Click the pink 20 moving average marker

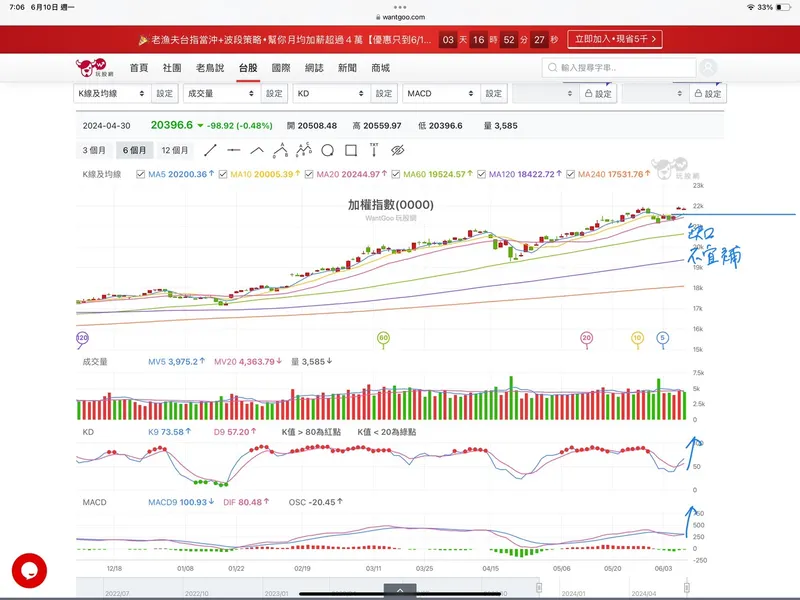[x=587, y=339]
